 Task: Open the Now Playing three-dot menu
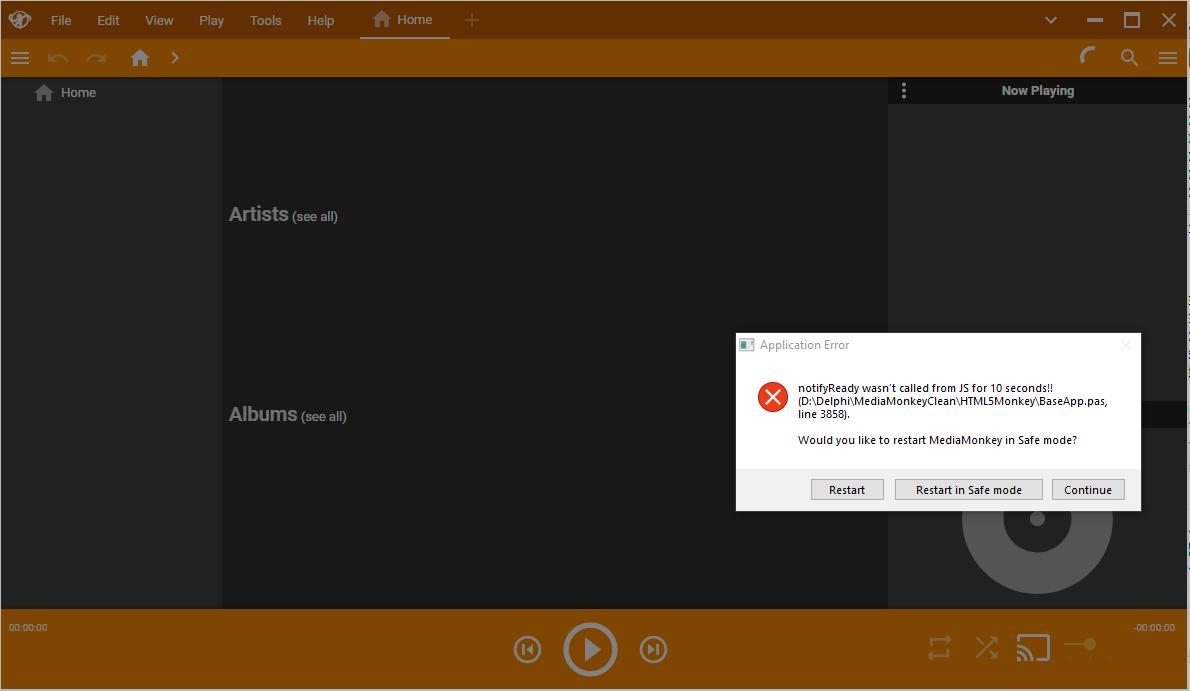tap(904, 91)
